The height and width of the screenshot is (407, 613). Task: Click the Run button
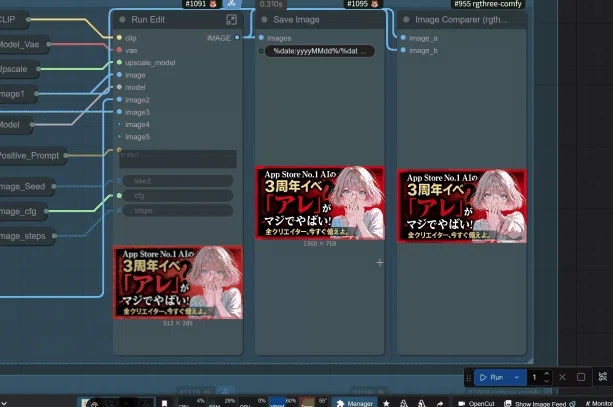coord(492,377)
